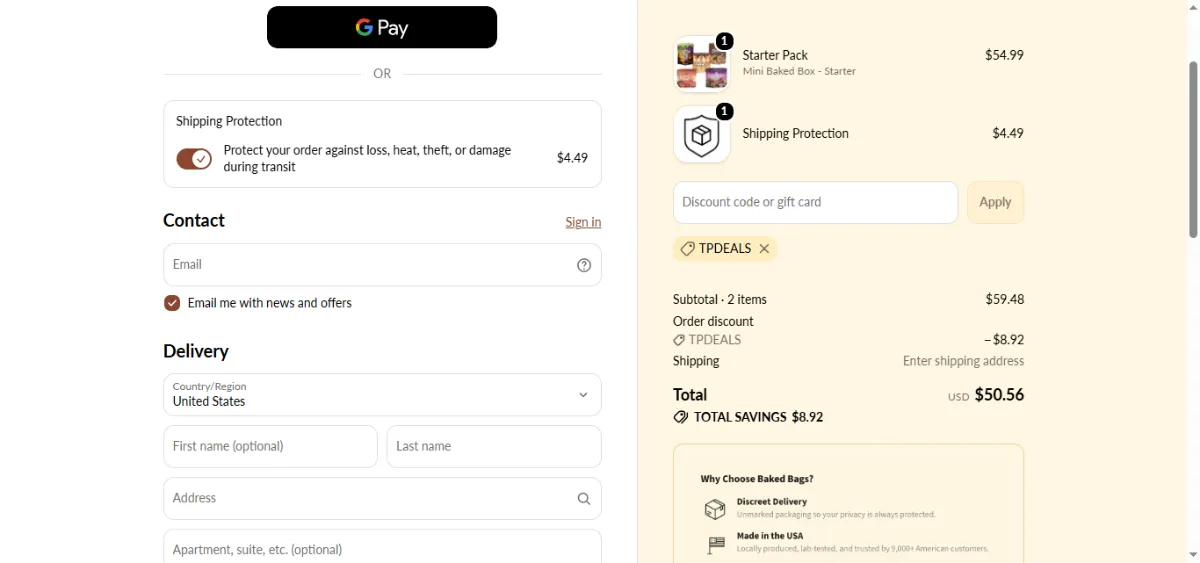Click the tag icon on TPDEALS chip
This screenshot has width=1200, height=563.
[687, 249]
